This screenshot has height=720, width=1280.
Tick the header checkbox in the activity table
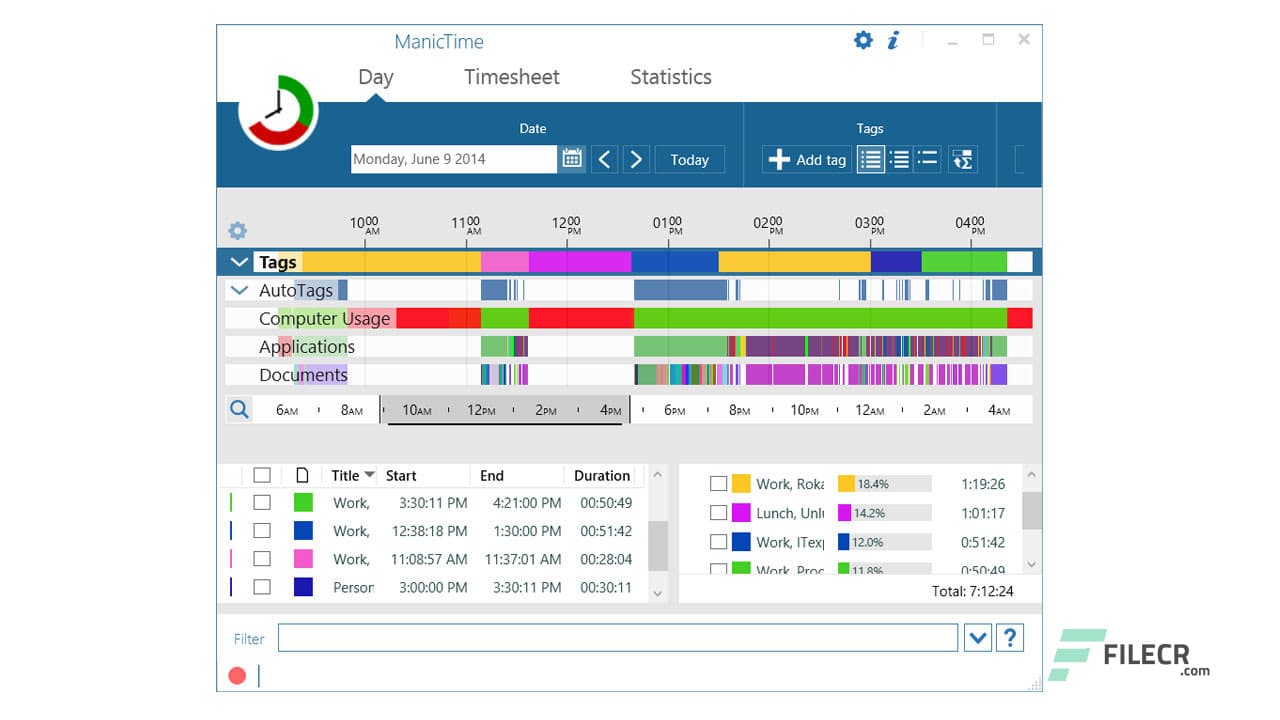coord(262,474)
